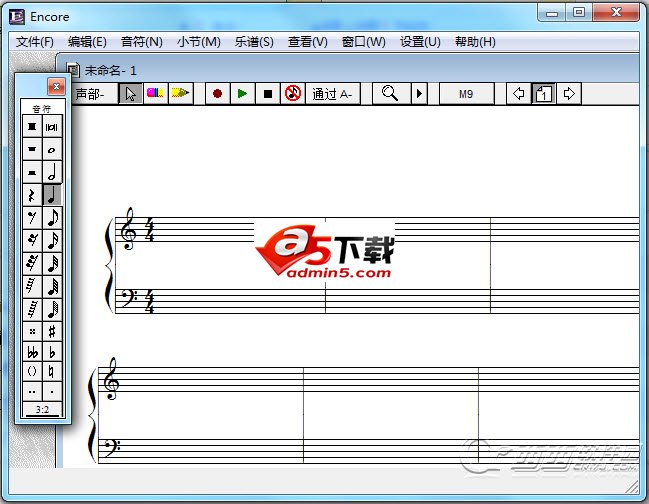
Task: Open the 窗口(W) menu
Action: tap(364, 42)
